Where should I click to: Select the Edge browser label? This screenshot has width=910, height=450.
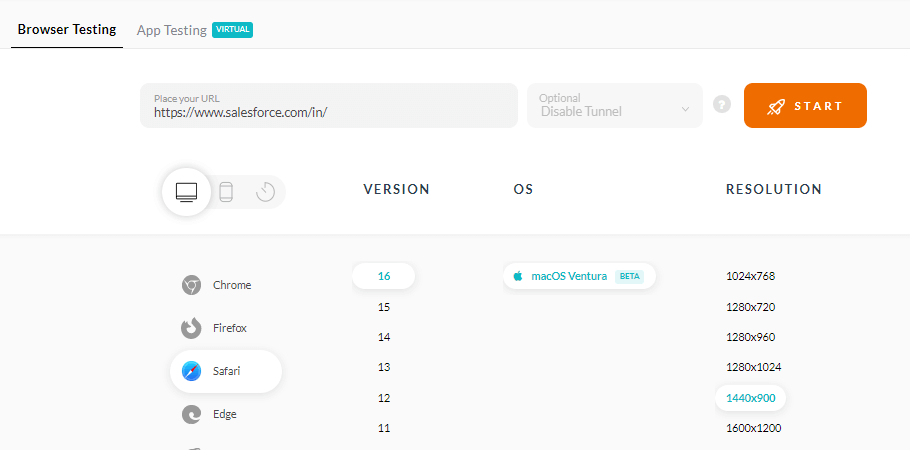tap(225, 414)
